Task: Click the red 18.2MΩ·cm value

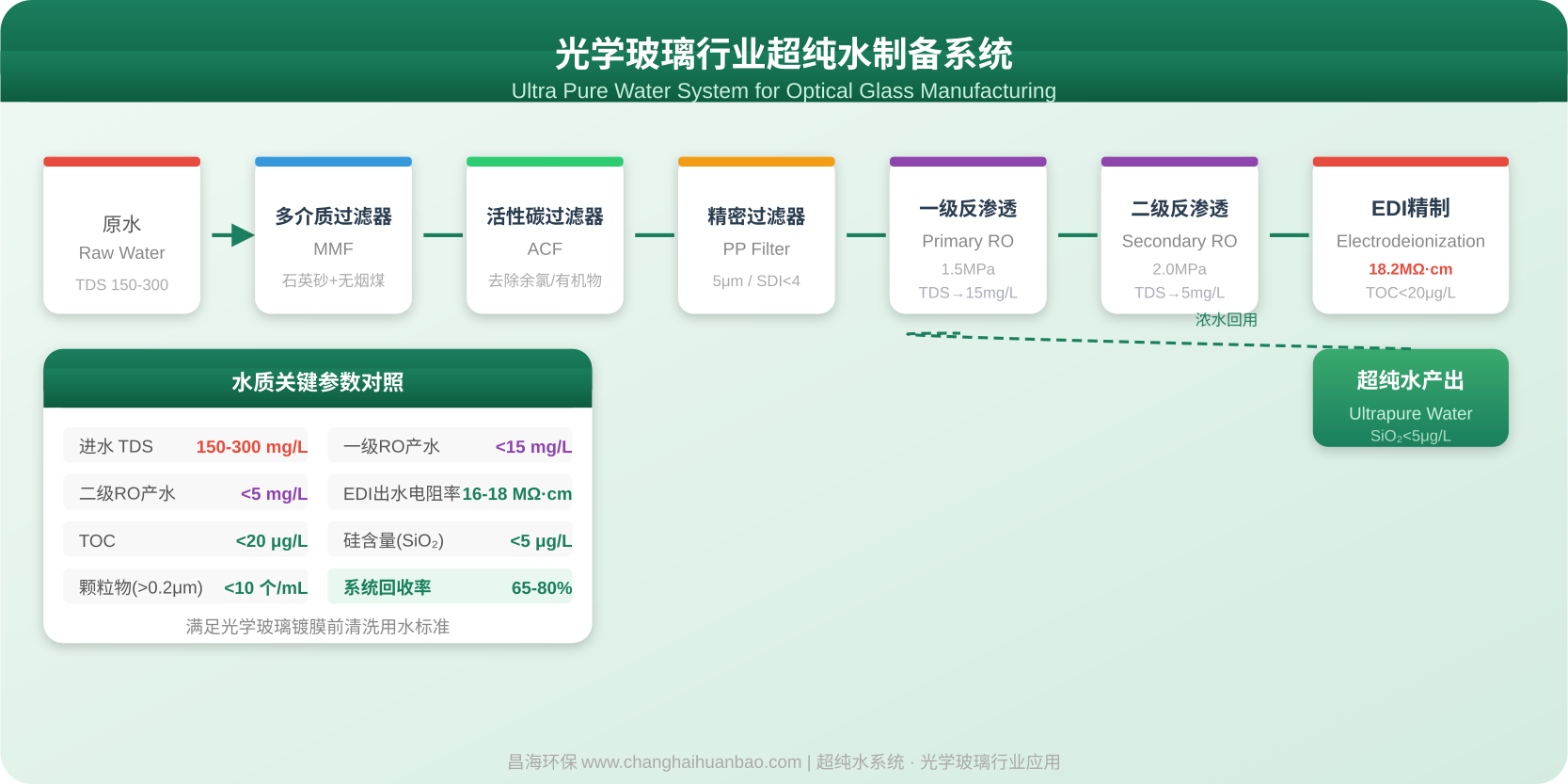Action: [x=1410, y=269]
